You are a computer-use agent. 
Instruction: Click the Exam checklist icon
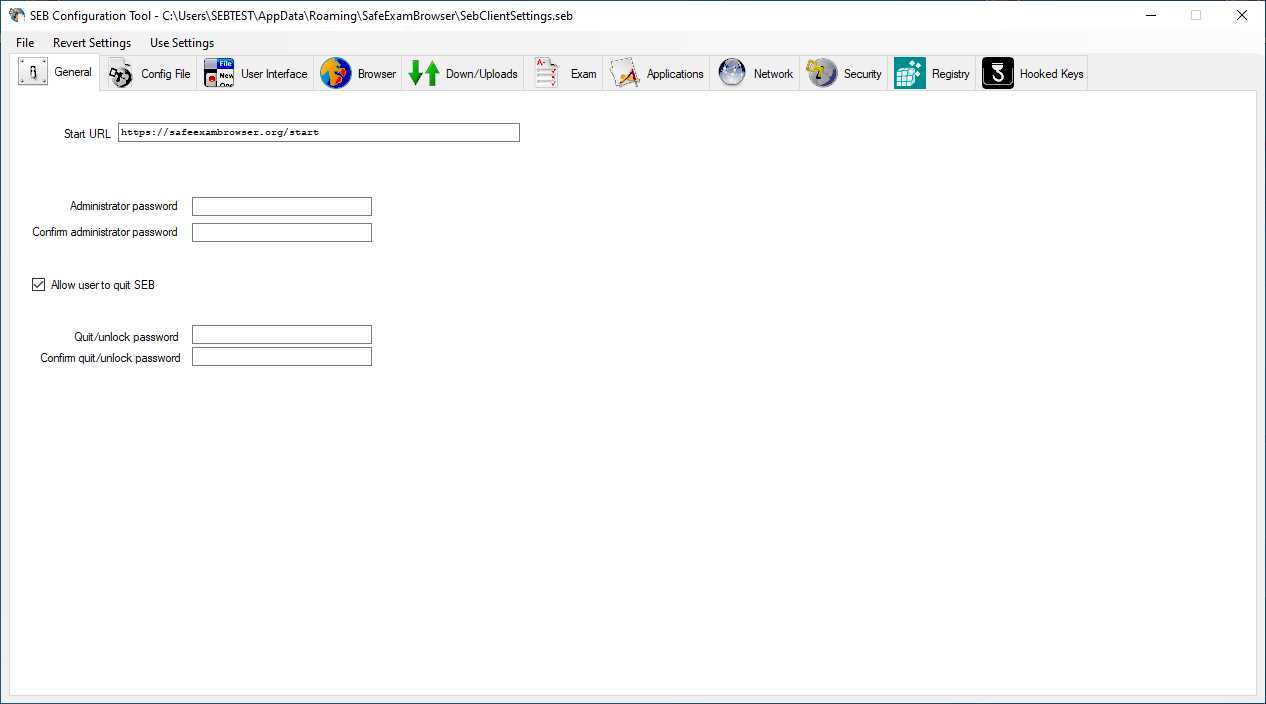click(546, 73)
